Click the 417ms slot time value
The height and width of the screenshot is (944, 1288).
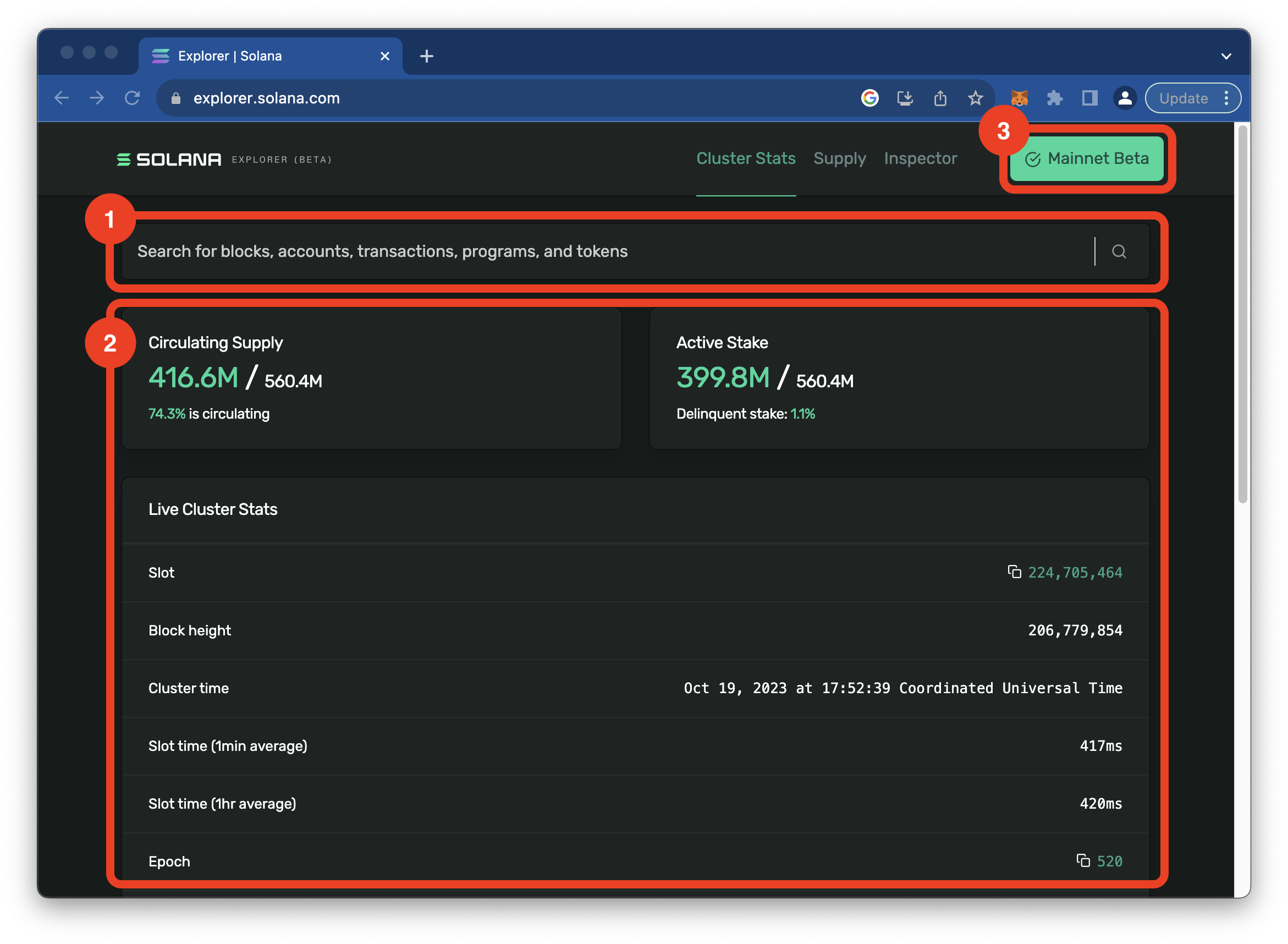pos(1100,746)
